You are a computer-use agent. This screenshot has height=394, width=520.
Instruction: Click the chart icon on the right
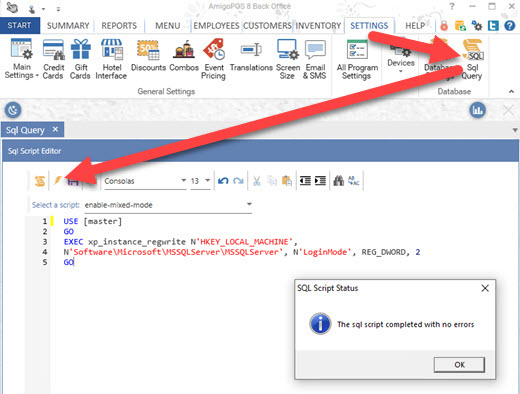[477, 110]
